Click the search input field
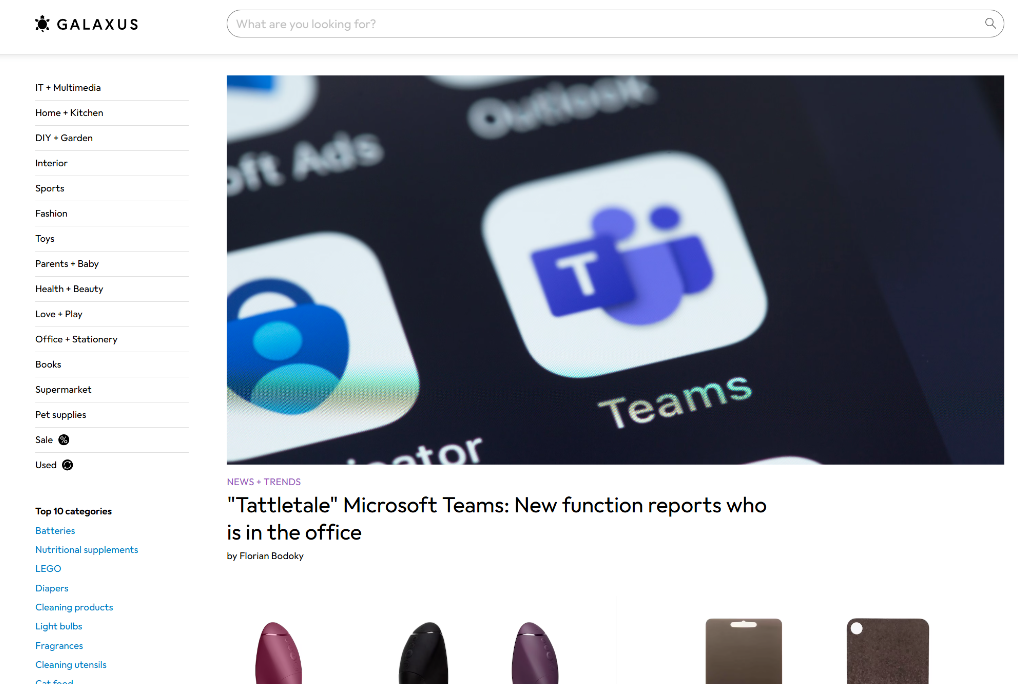Viewport: 1018px width, 684px height. [x=615, y=24]
